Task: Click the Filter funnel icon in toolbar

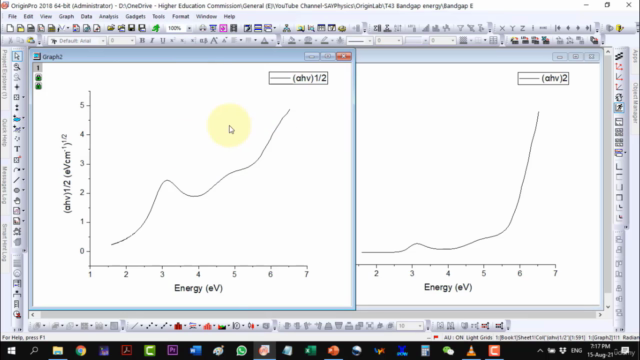Action: (460, 28)
